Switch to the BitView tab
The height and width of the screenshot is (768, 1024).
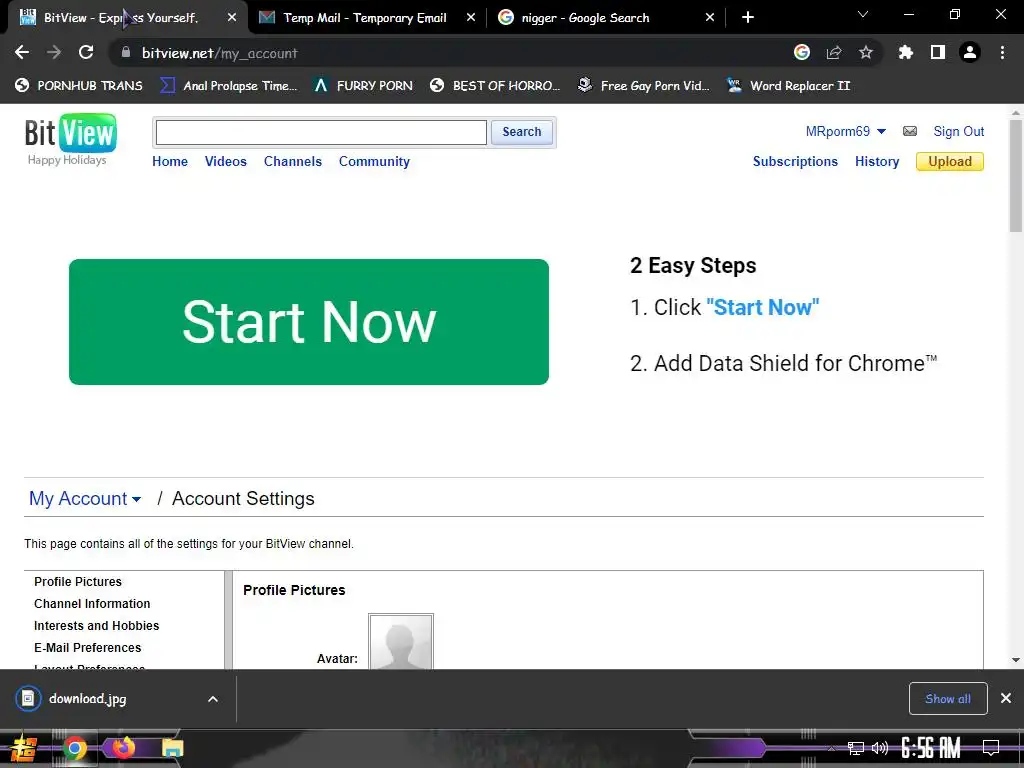pos(127,18)
